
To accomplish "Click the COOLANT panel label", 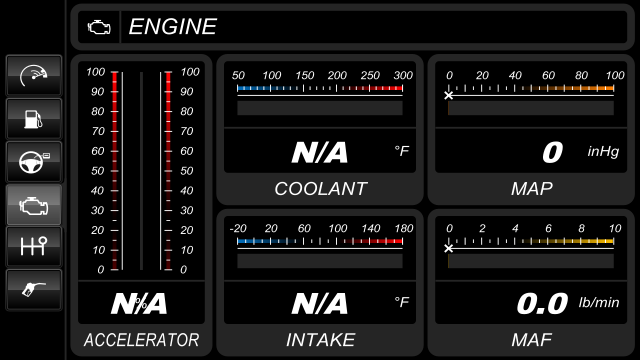I will click(x=320, y=189).
